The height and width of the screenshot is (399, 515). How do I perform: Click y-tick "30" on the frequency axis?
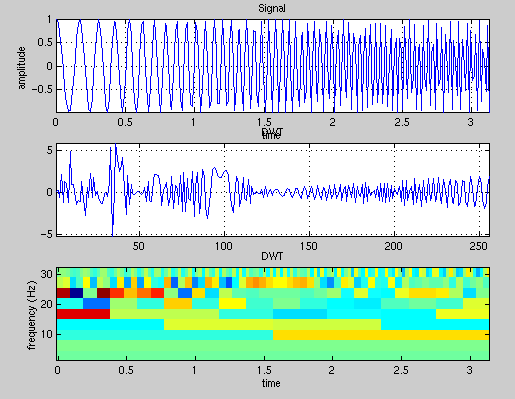[x=47, y=274]
